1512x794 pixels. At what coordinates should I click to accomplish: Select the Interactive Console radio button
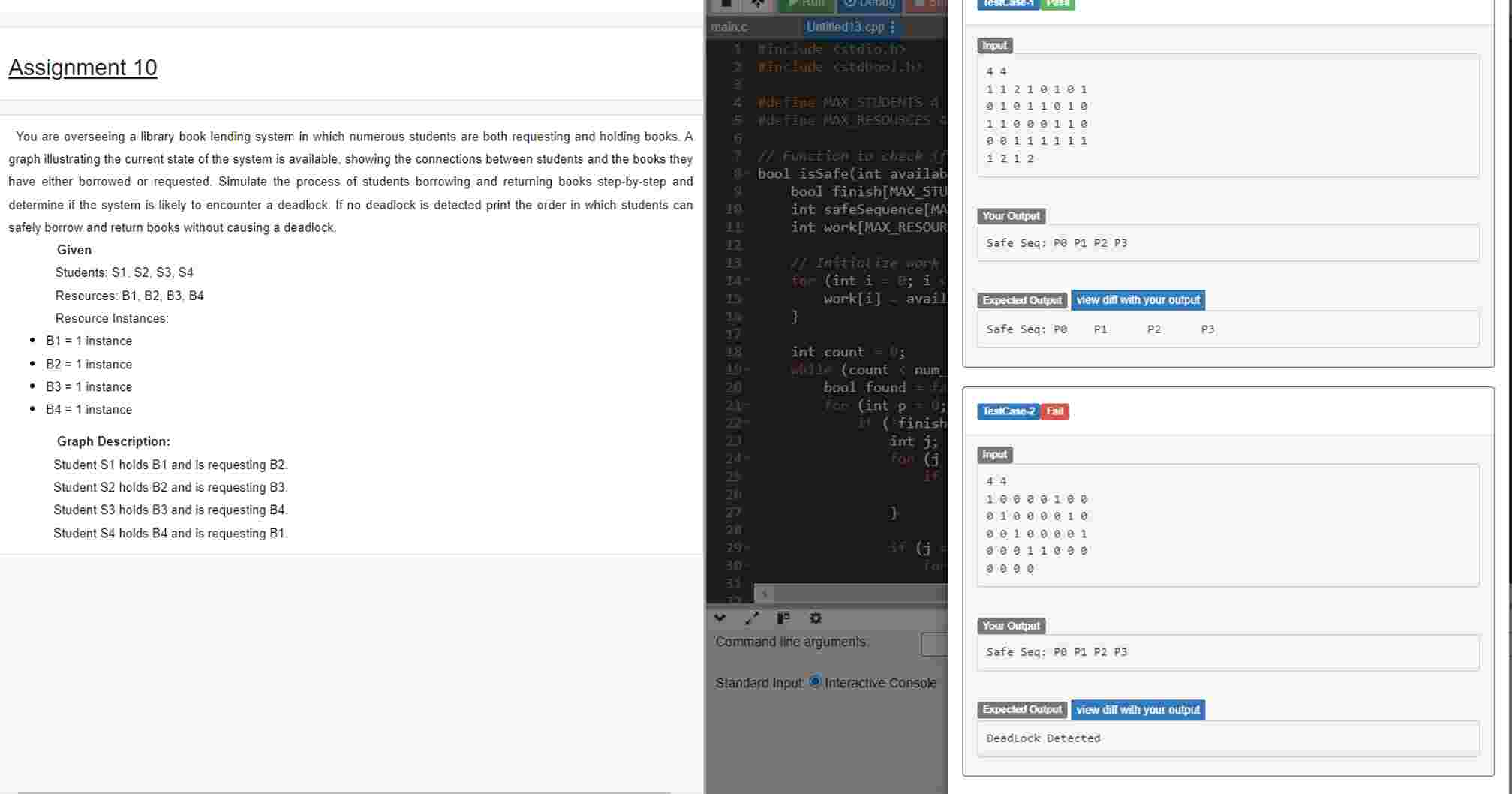click(816, 681)
